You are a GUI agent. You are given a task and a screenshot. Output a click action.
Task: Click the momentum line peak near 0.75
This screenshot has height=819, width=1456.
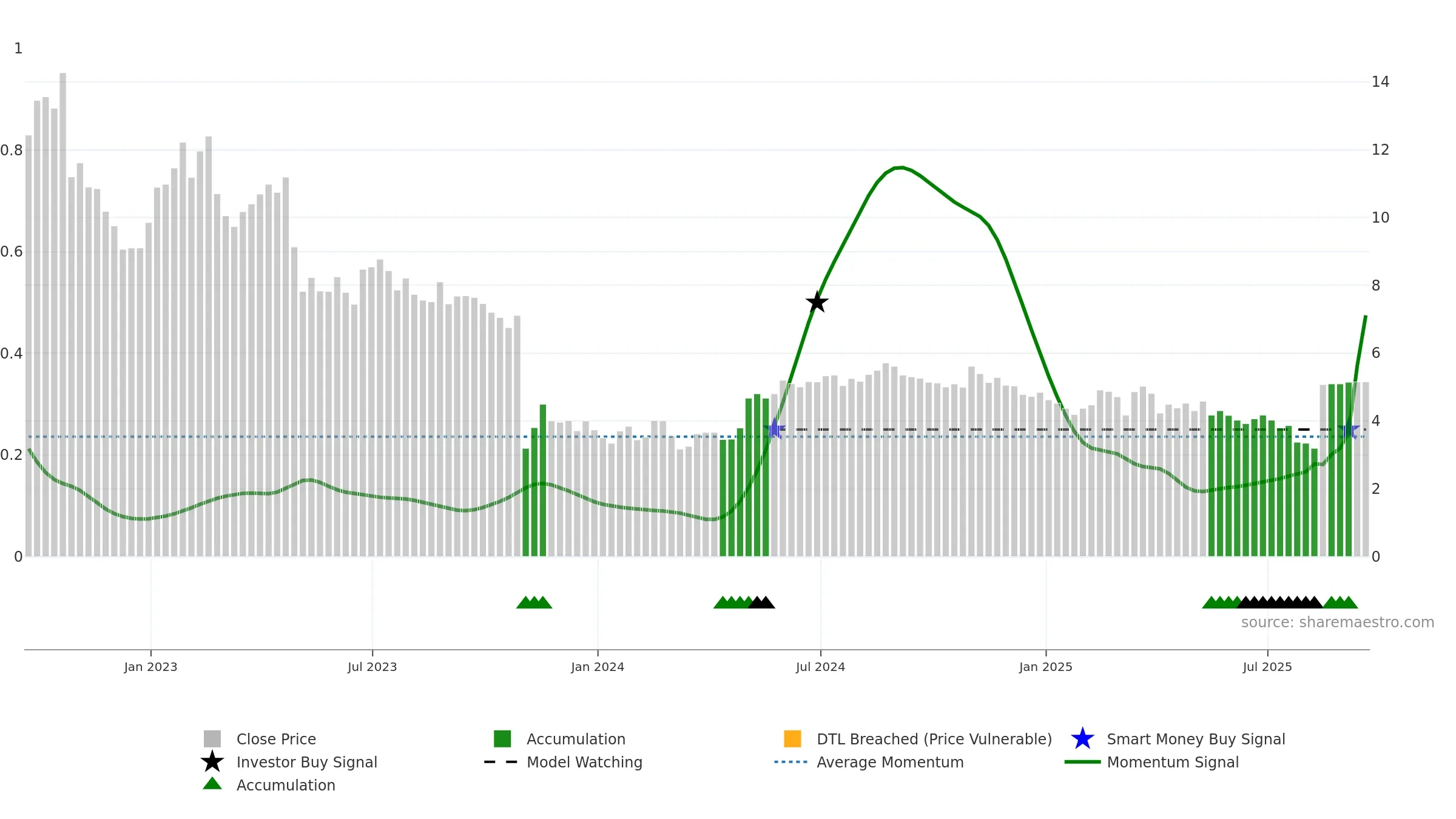tap(902, 167)
